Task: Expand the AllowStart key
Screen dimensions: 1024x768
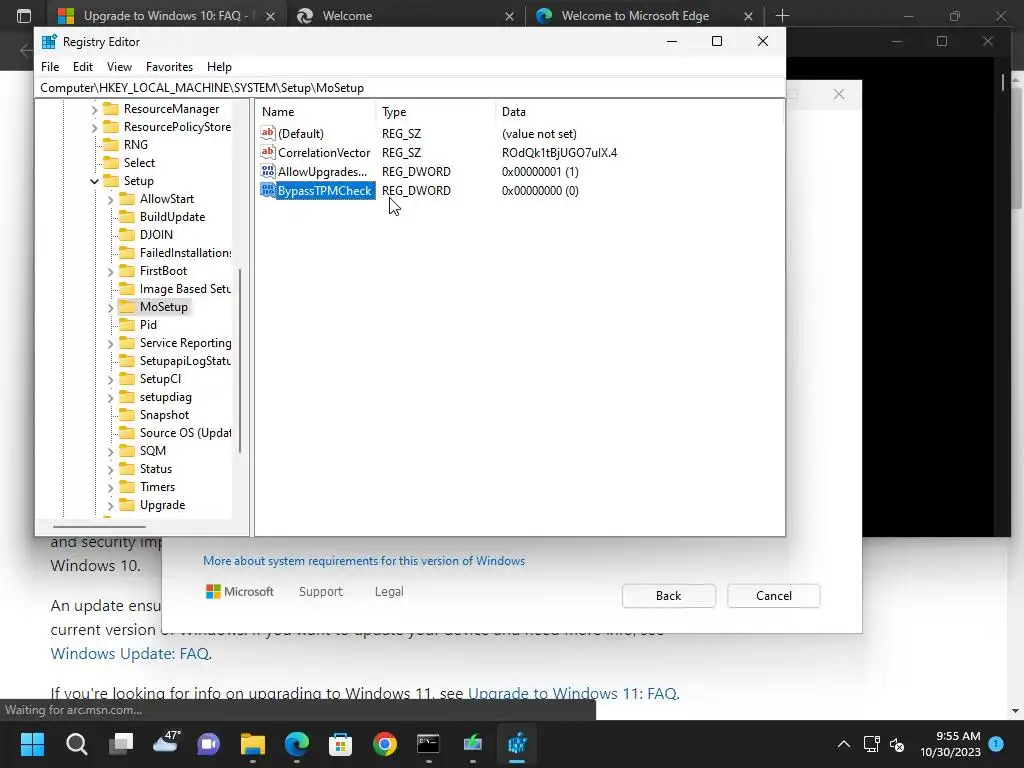Action: (110, 199)
